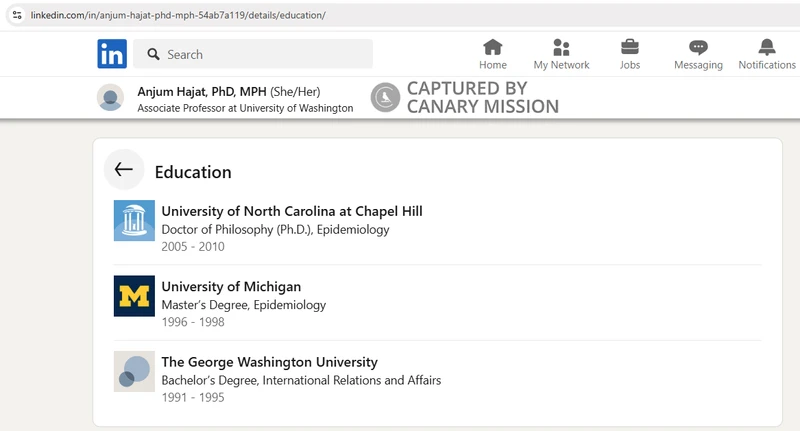The width and height of the screenshot is (800, 431).
Task: Click the University of Michigan M logo
Action: click(134, 296)
